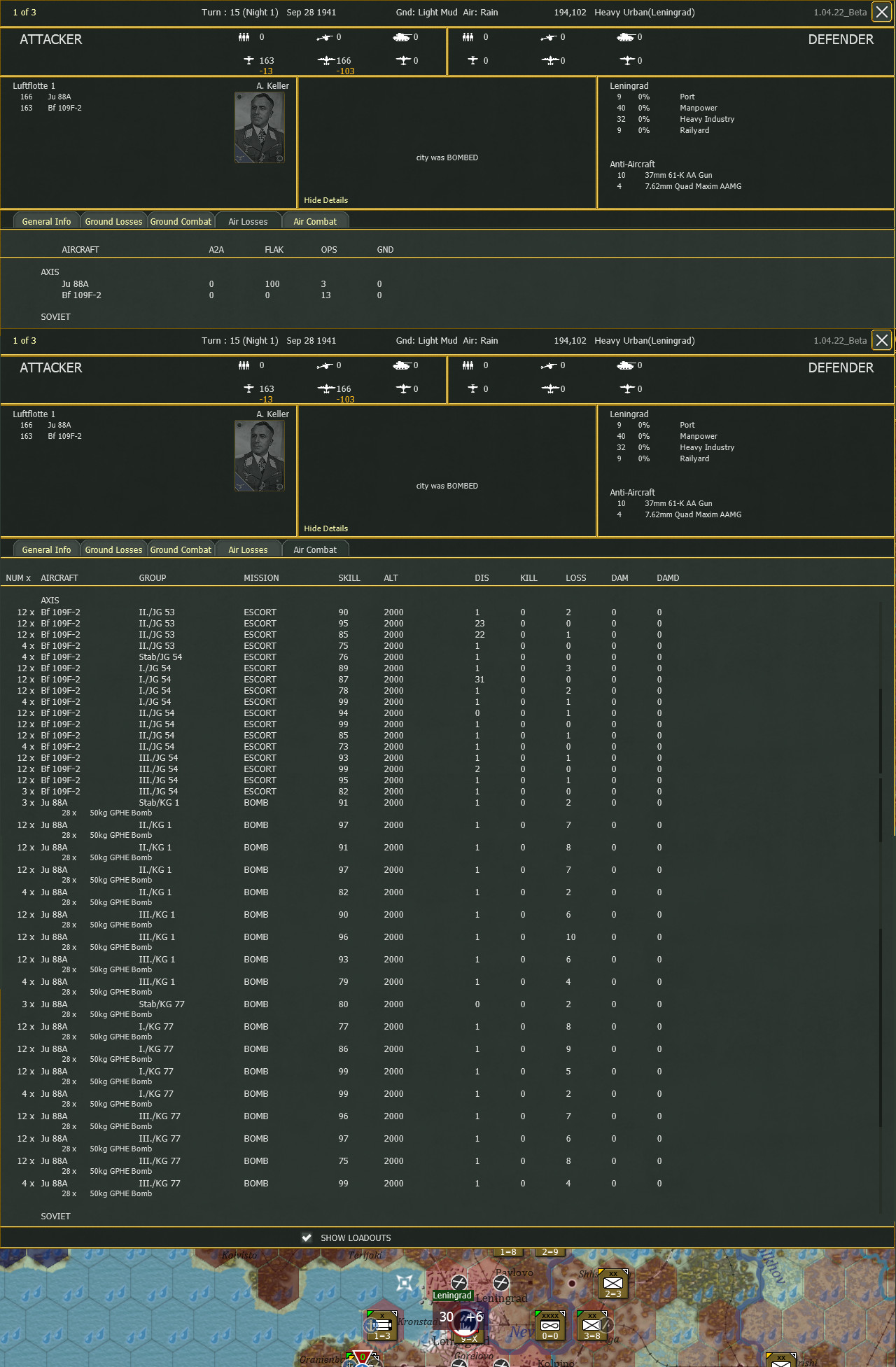This screenshot has width=896, height=1367.
Task: Click the attacker bomber icon showing 166, upper report
Action: (x=325, y=60)
